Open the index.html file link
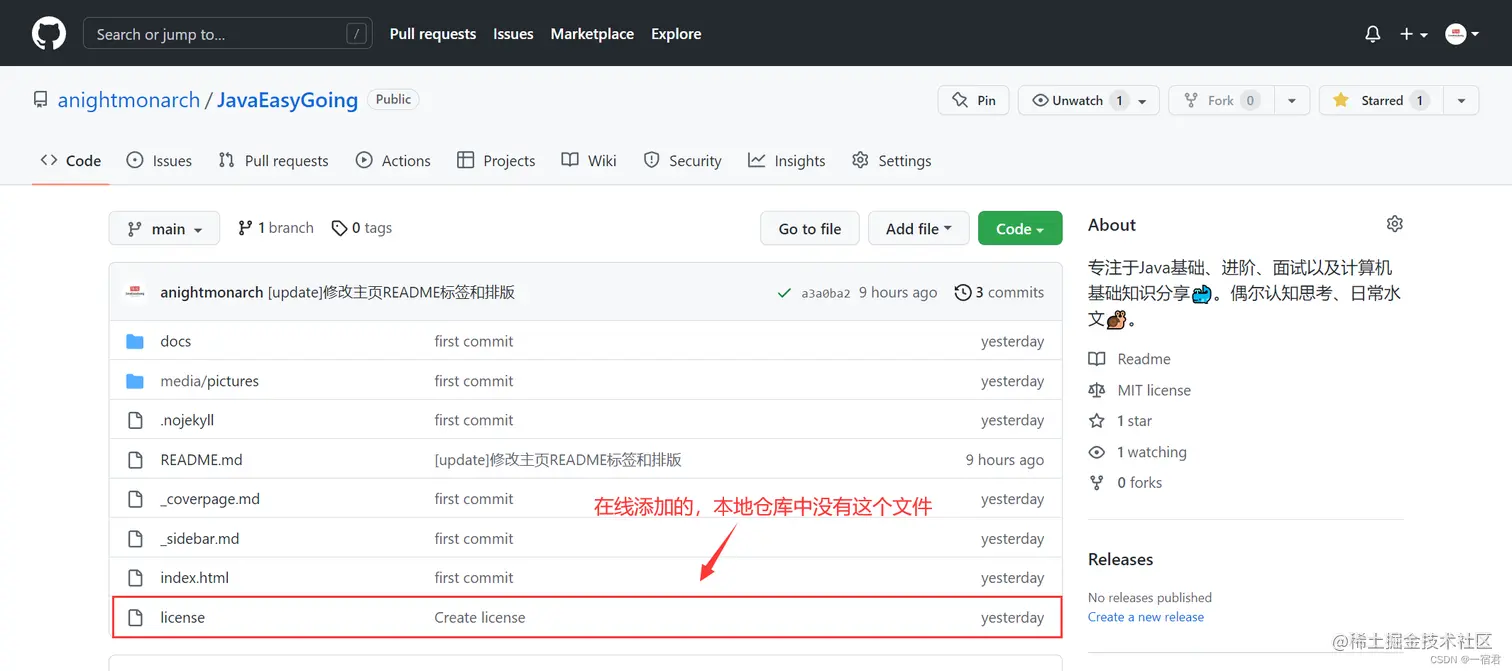This screenshot has height=671, width=1512. coord(194,578)
